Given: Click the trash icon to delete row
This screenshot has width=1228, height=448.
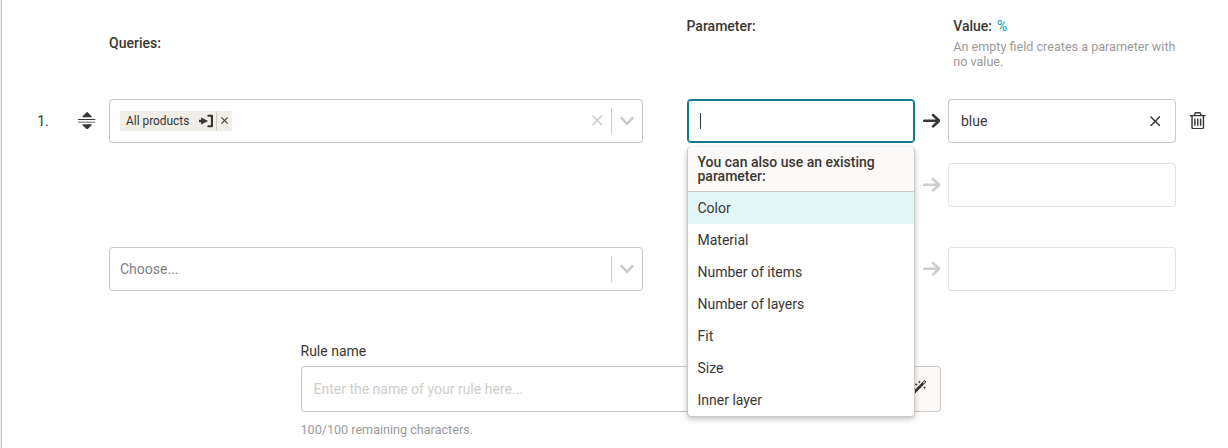Looking at the screenshot, I should tap(1197, 121).
